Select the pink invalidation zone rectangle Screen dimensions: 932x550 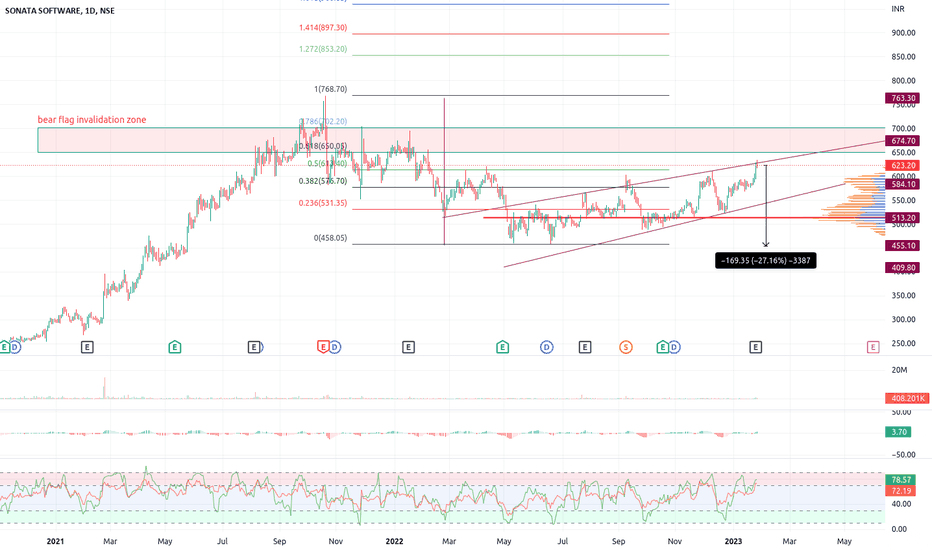[x=461, y=140]
